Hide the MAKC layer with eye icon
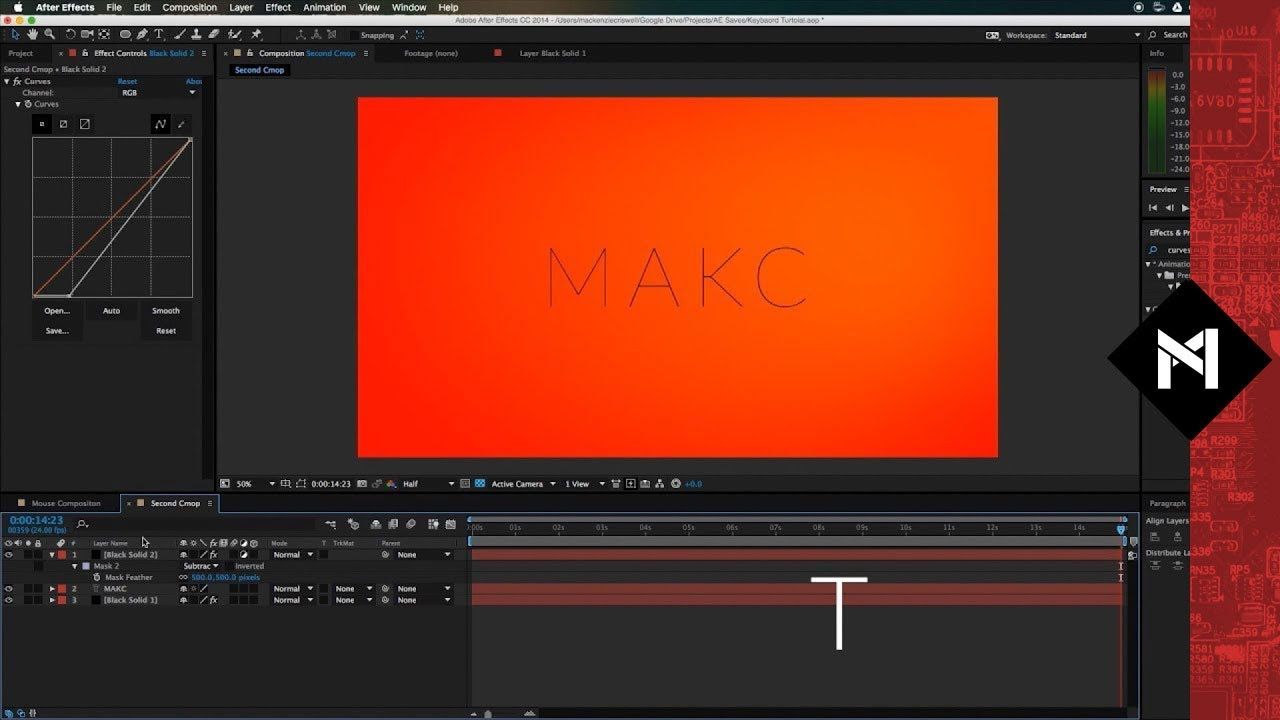The height and width of the screenshot is (720, 1280). pos(9,589)
